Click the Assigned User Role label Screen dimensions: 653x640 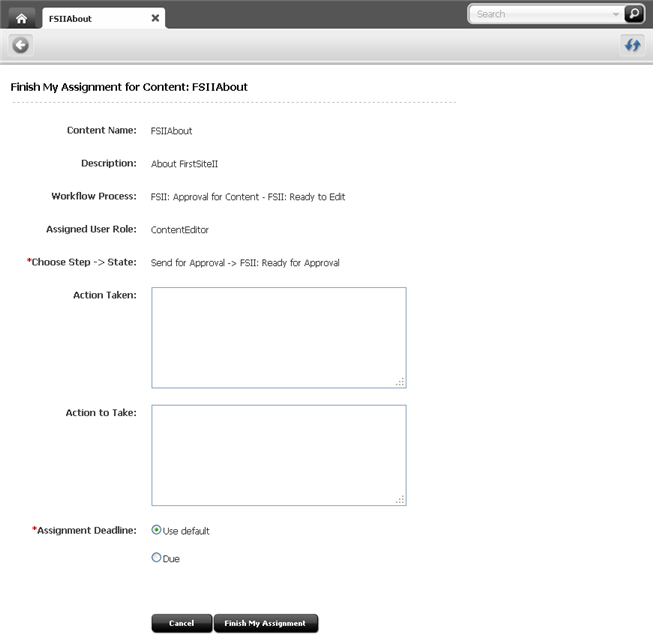pyautogui.click(x=91, y=229)
